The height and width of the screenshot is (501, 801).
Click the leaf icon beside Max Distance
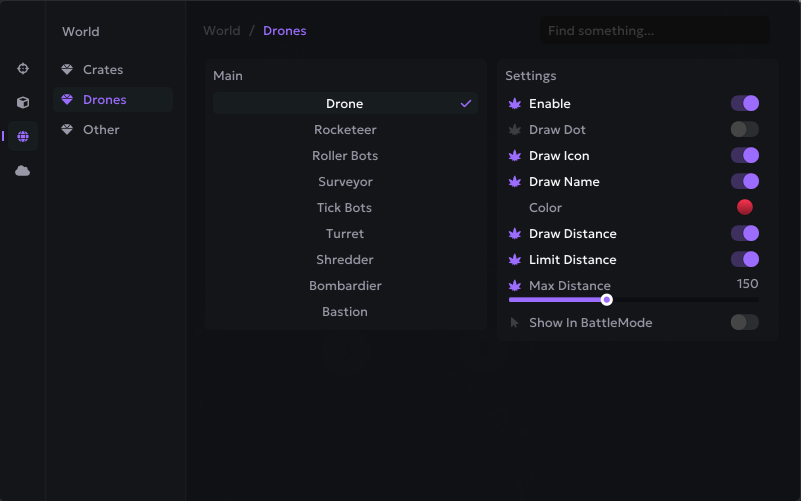[x=515, y=286]
